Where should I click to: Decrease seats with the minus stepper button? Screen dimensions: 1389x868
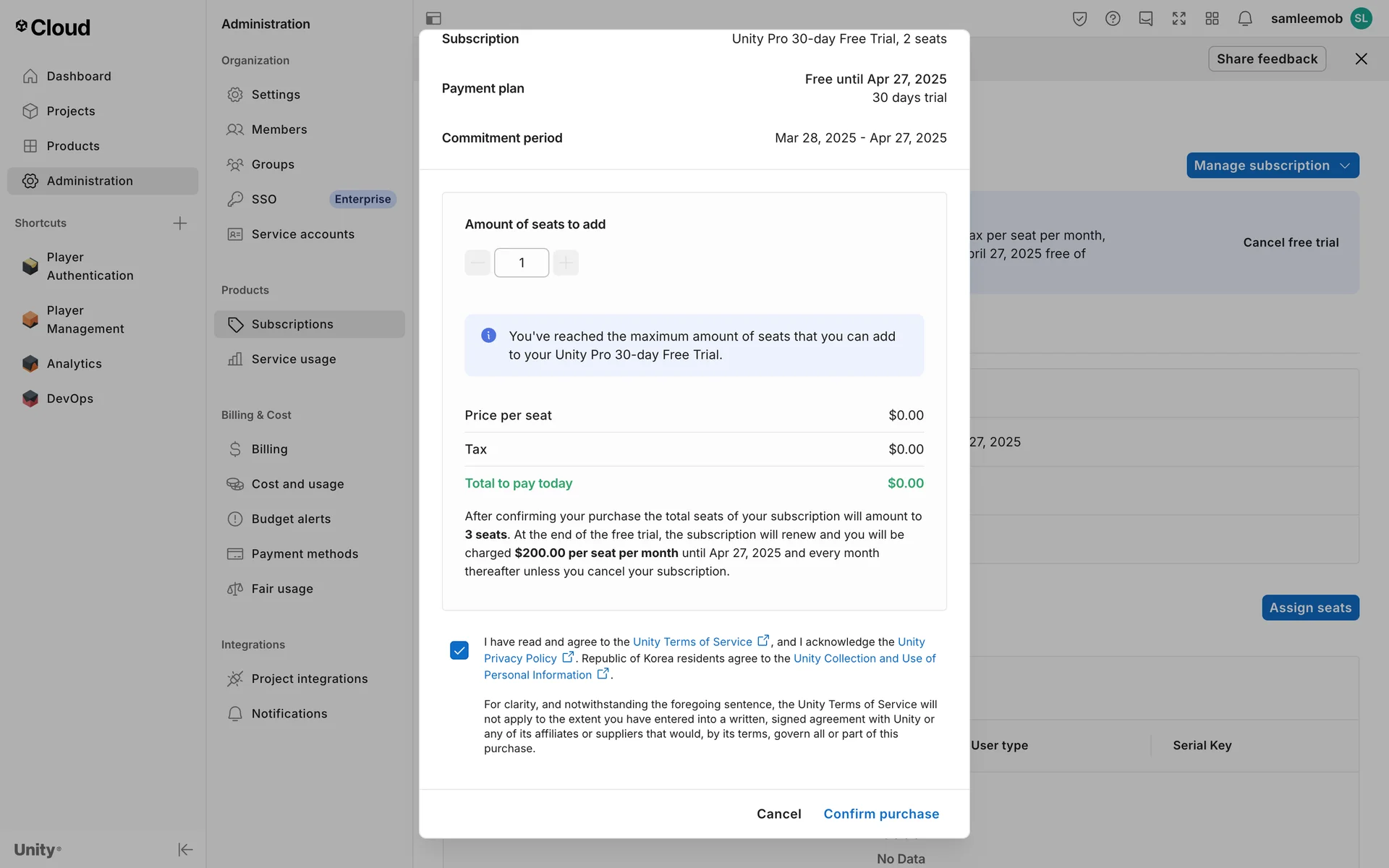pos(477,263)
